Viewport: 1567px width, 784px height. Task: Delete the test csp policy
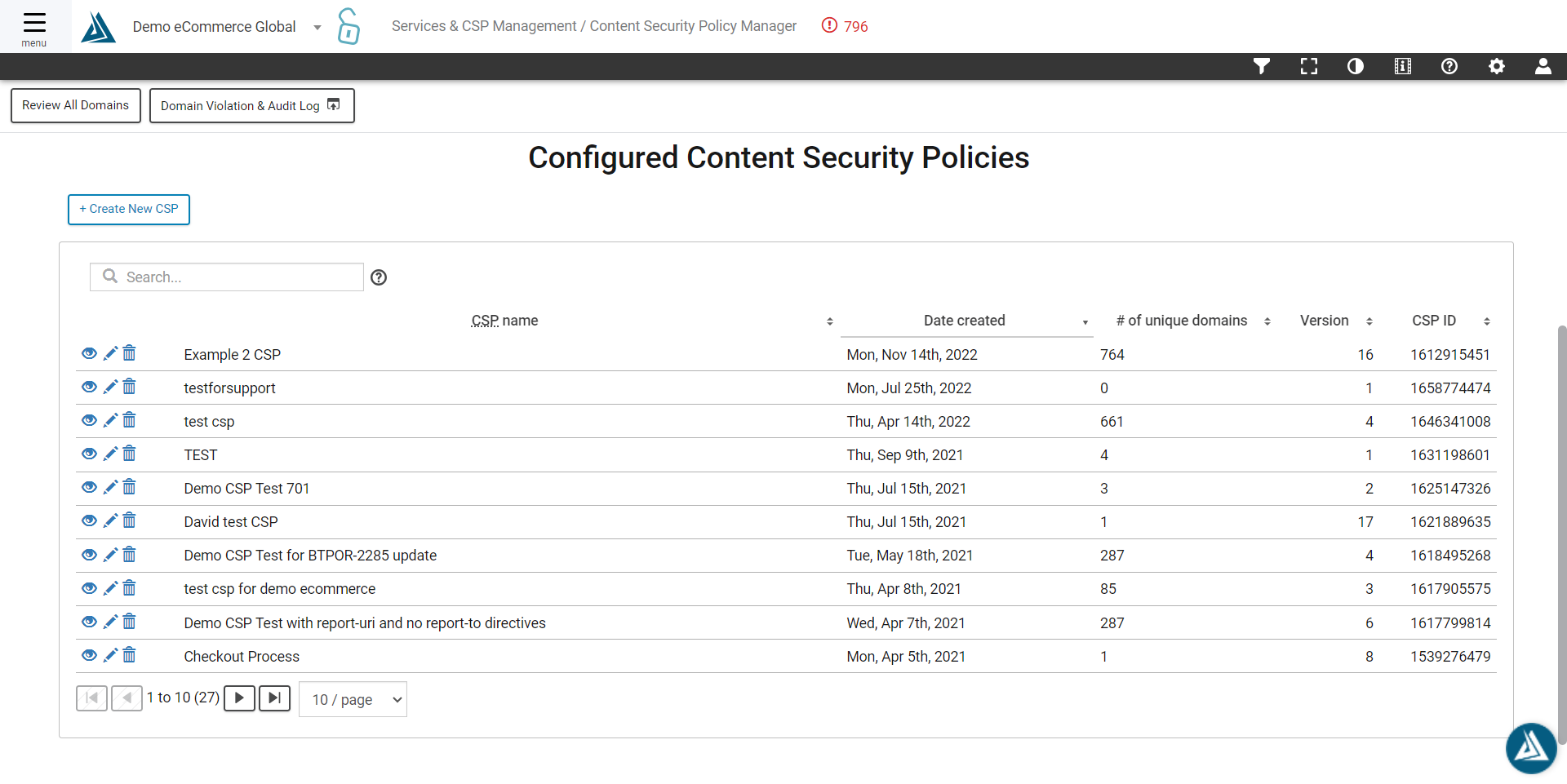click(x=129, y=420)
